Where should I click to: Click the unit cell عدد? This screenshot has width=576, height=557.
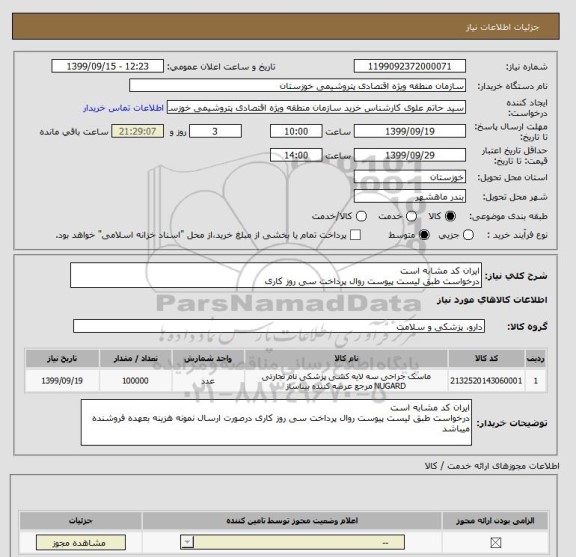208,381
